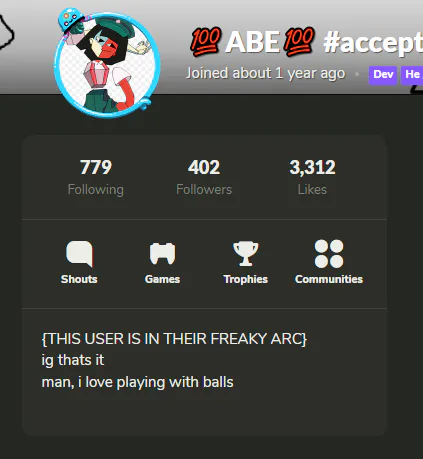423x459 pixels.
Task: Open the Communities four-dot icon
Action: pyautogui.click(x=329, y=254)
